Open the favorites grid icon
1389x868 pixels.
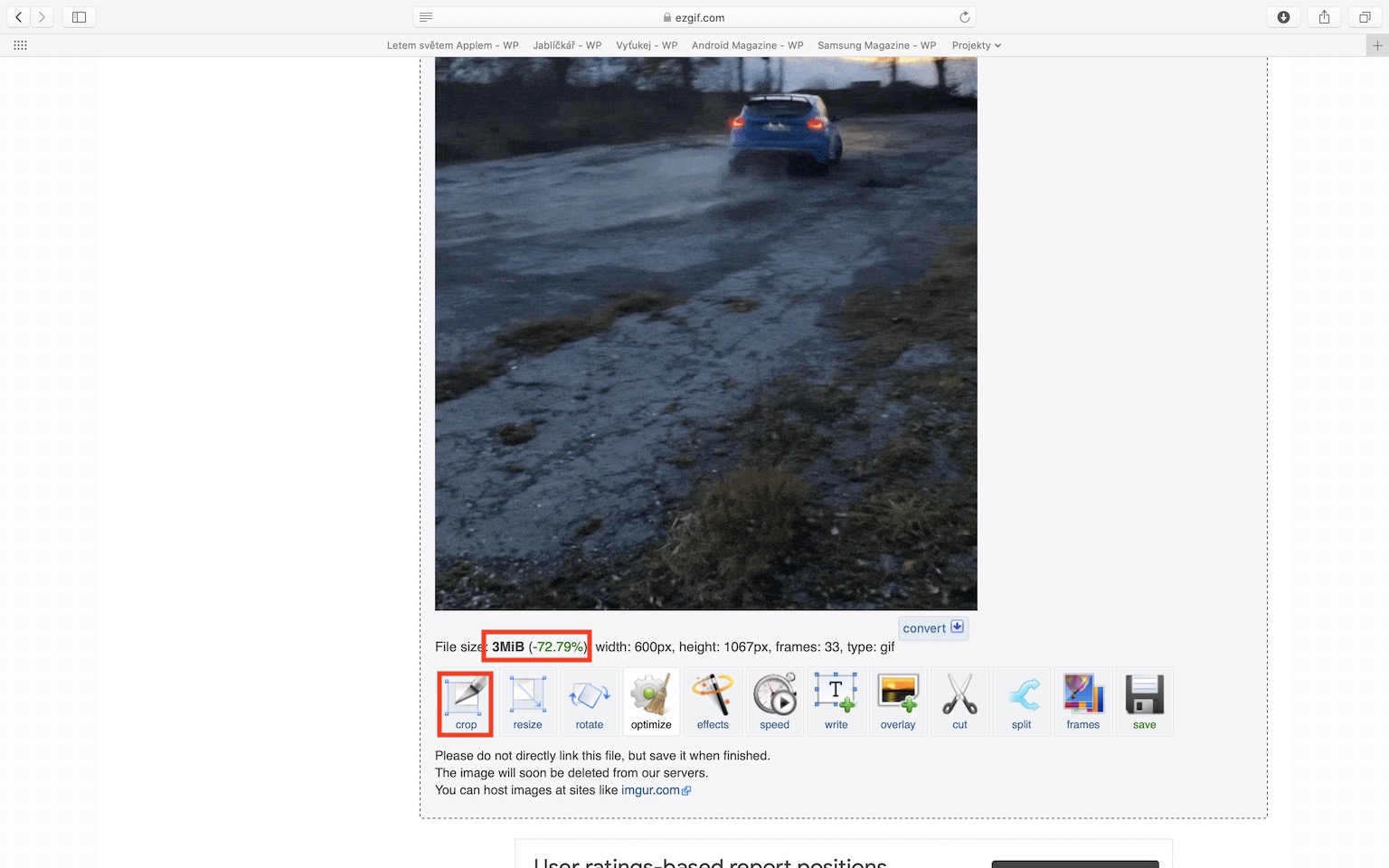coord(20,45)
